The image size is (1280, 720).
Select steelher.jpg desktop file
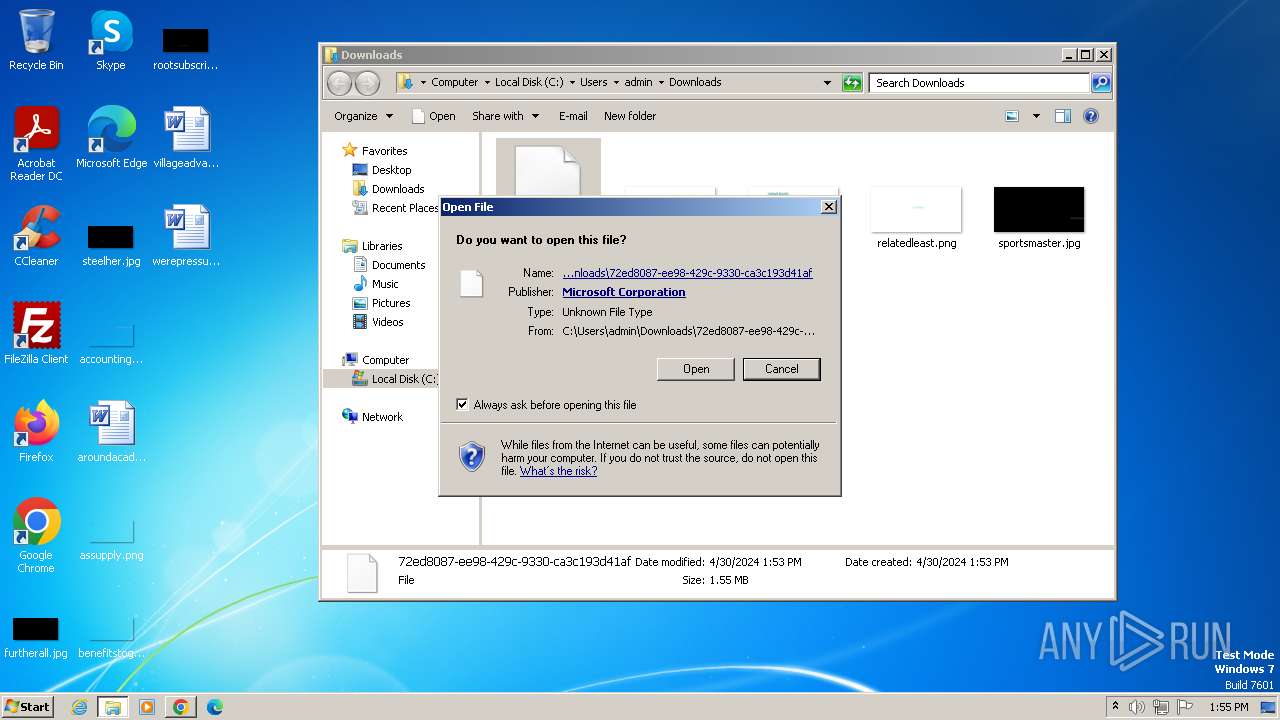coord(111,246)
